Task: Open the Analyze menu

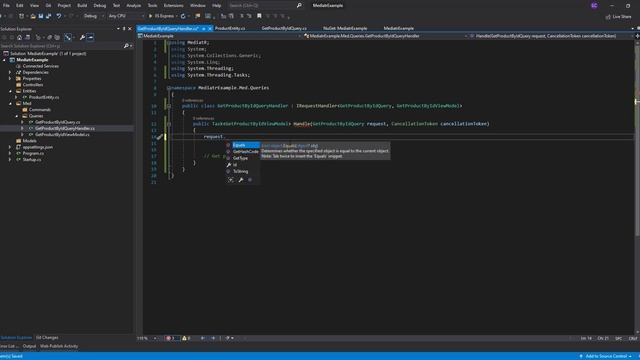Action: [x=133, y=6]
